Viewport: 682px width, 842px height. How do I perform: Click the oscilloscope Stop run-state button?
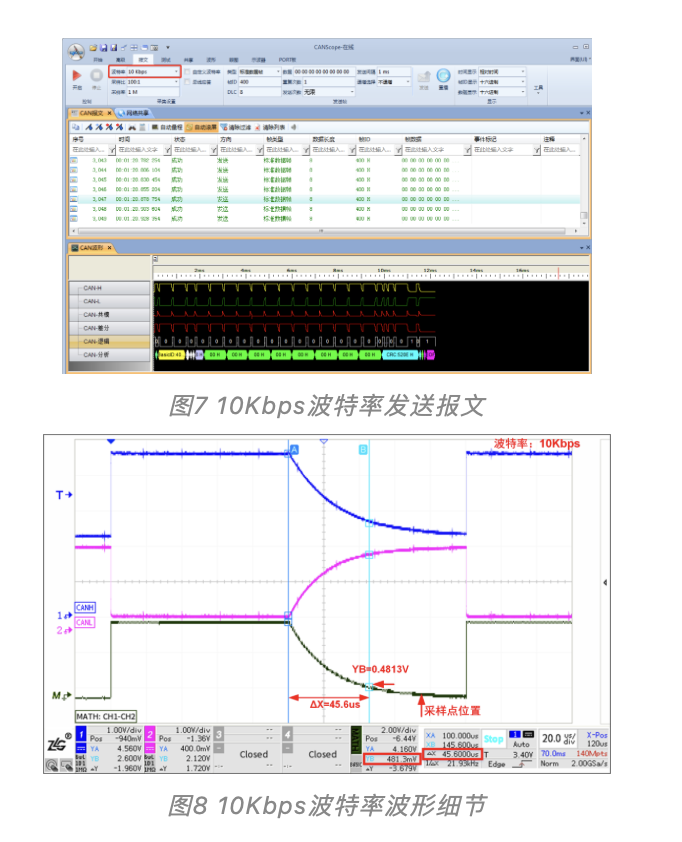click(494, 739)
